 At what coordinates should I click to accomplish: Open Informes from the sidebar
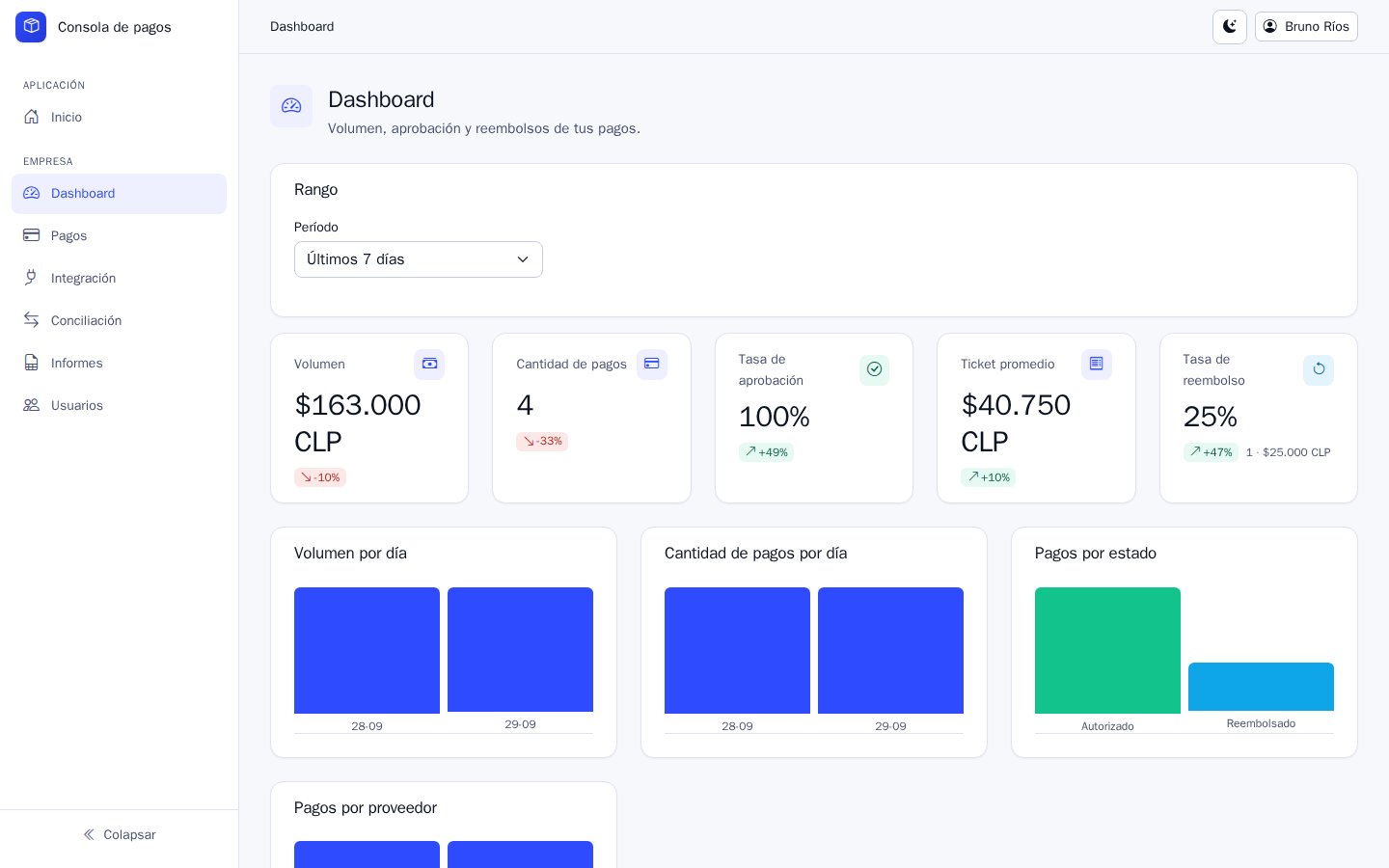[119, 364]
